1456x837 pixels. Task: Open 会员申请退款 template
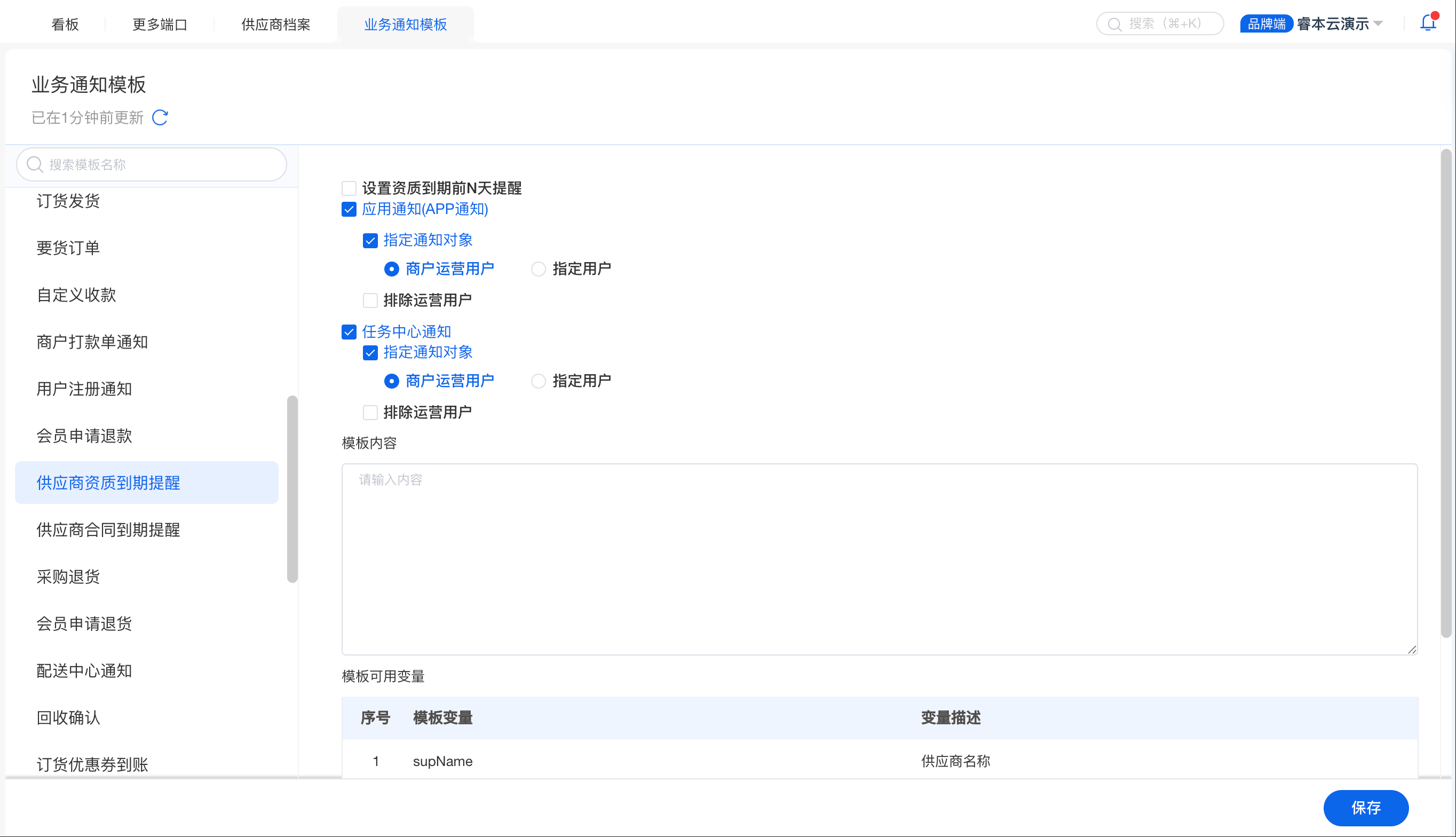pyautogui.click(x=84, y=436)
